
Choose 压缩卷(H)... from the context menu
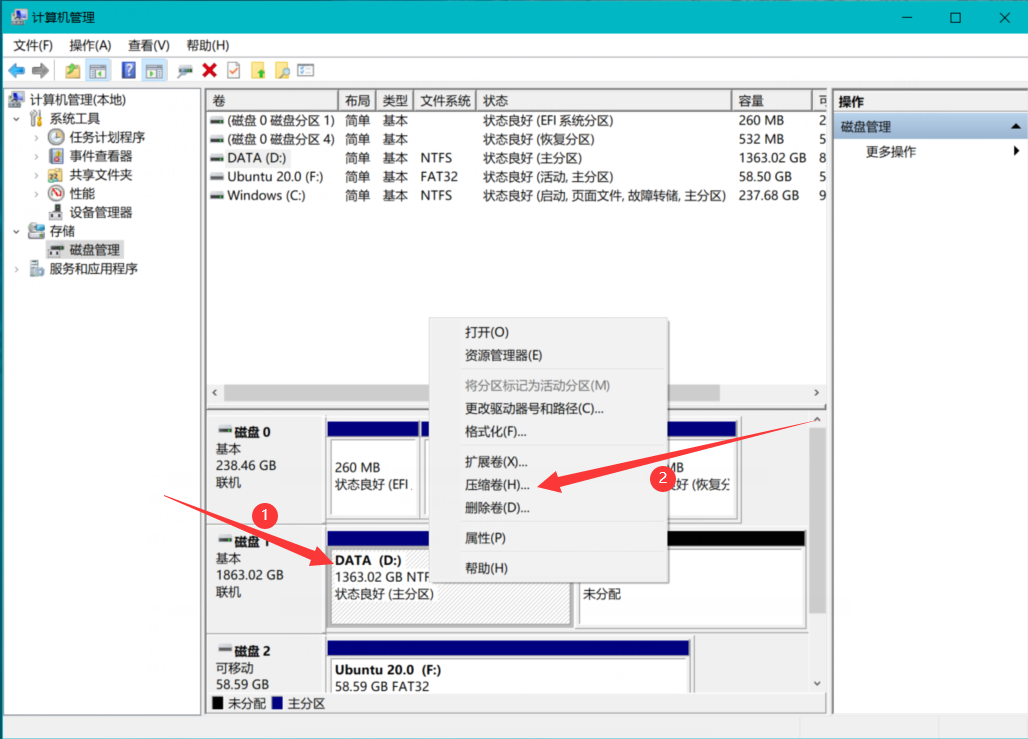click(549, 485)
